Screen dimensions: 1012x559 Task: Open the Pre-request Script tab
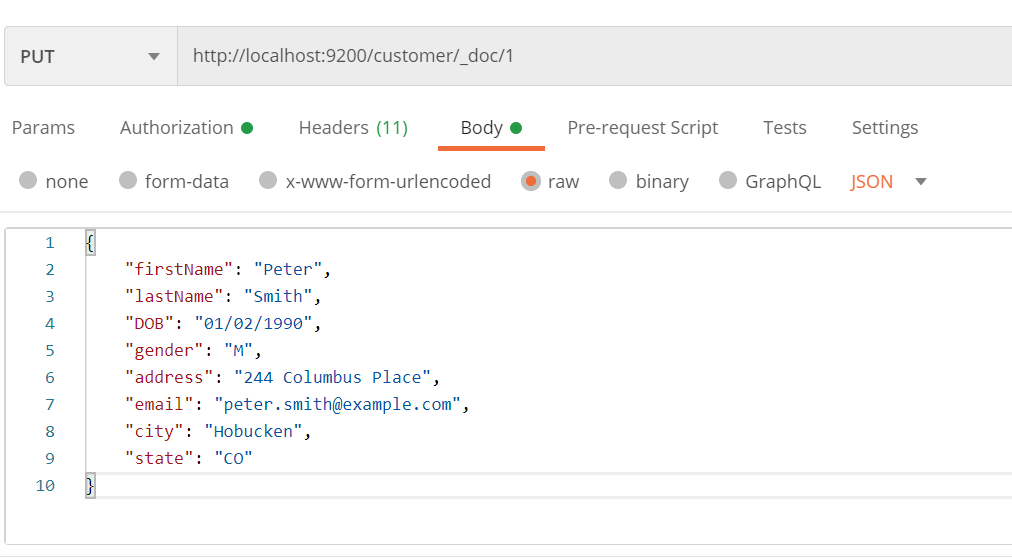pyautogui.click(x=642, y=128)
